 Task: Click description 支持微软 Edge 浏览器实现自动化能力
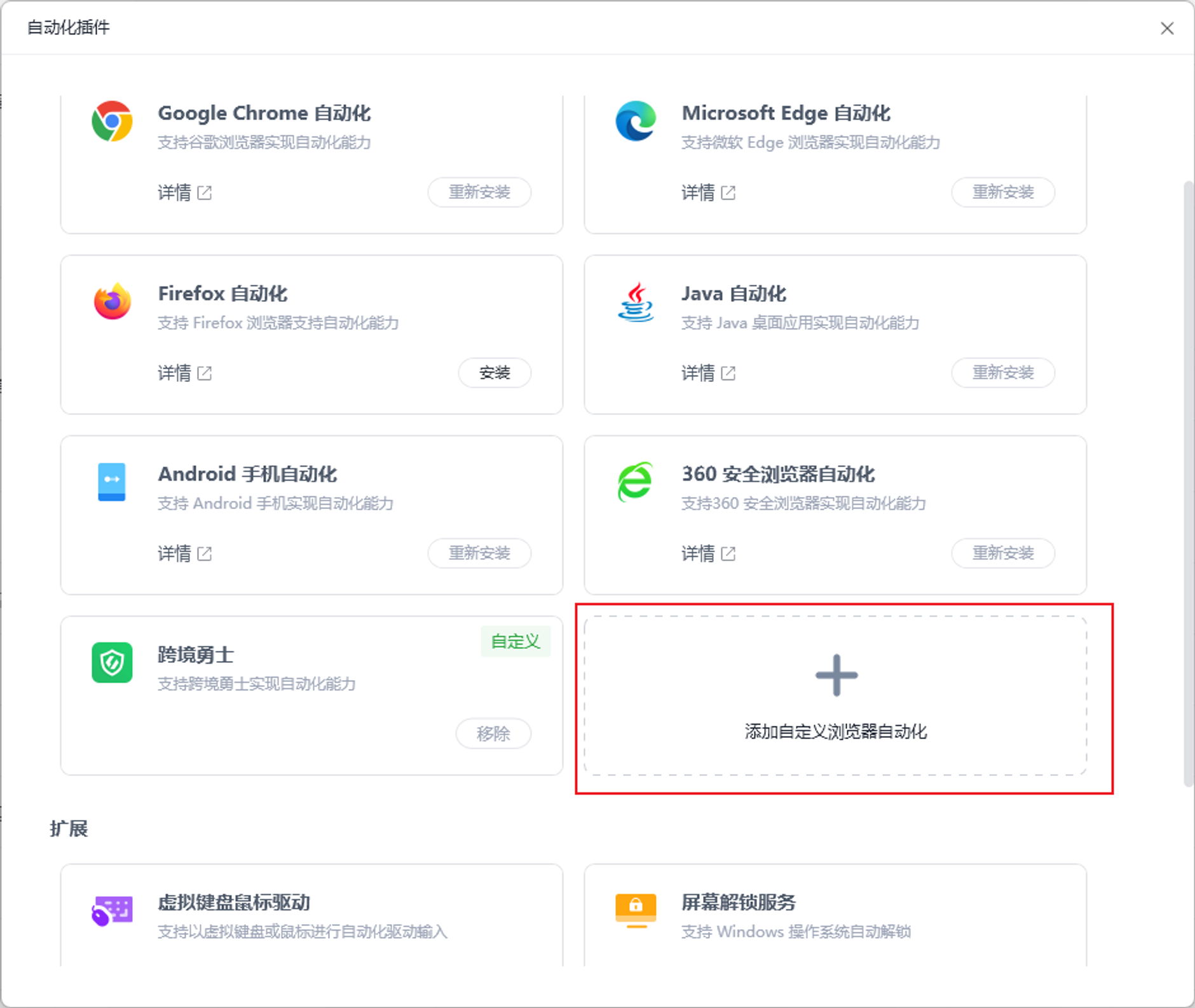[811, 142]
